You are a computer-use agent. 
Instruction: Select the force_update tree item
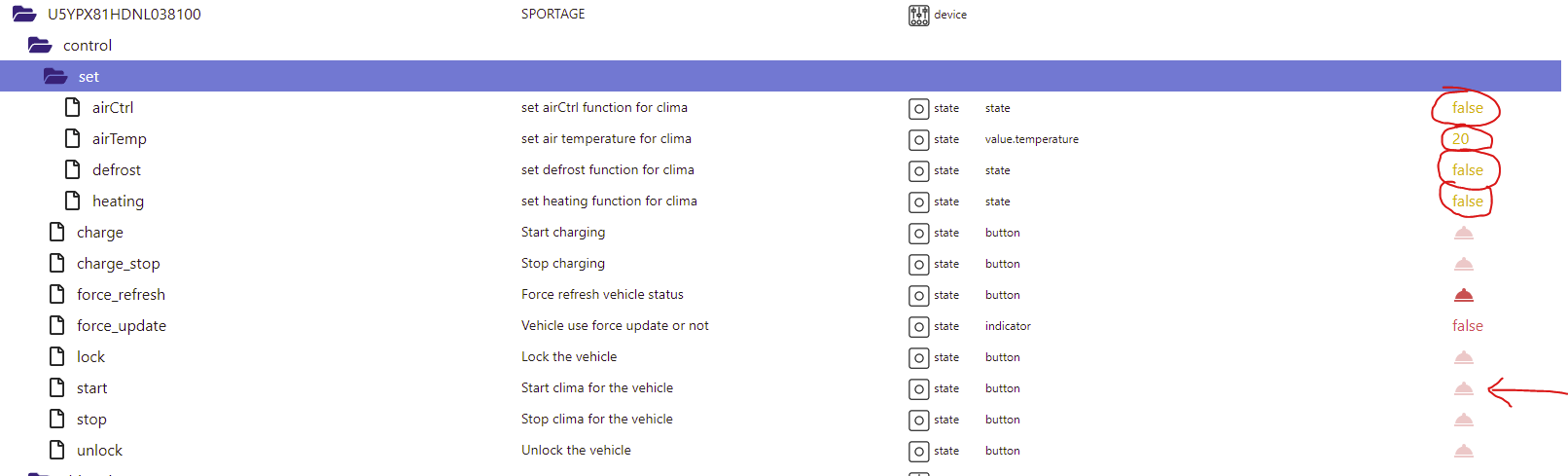[x=122, y=326]
